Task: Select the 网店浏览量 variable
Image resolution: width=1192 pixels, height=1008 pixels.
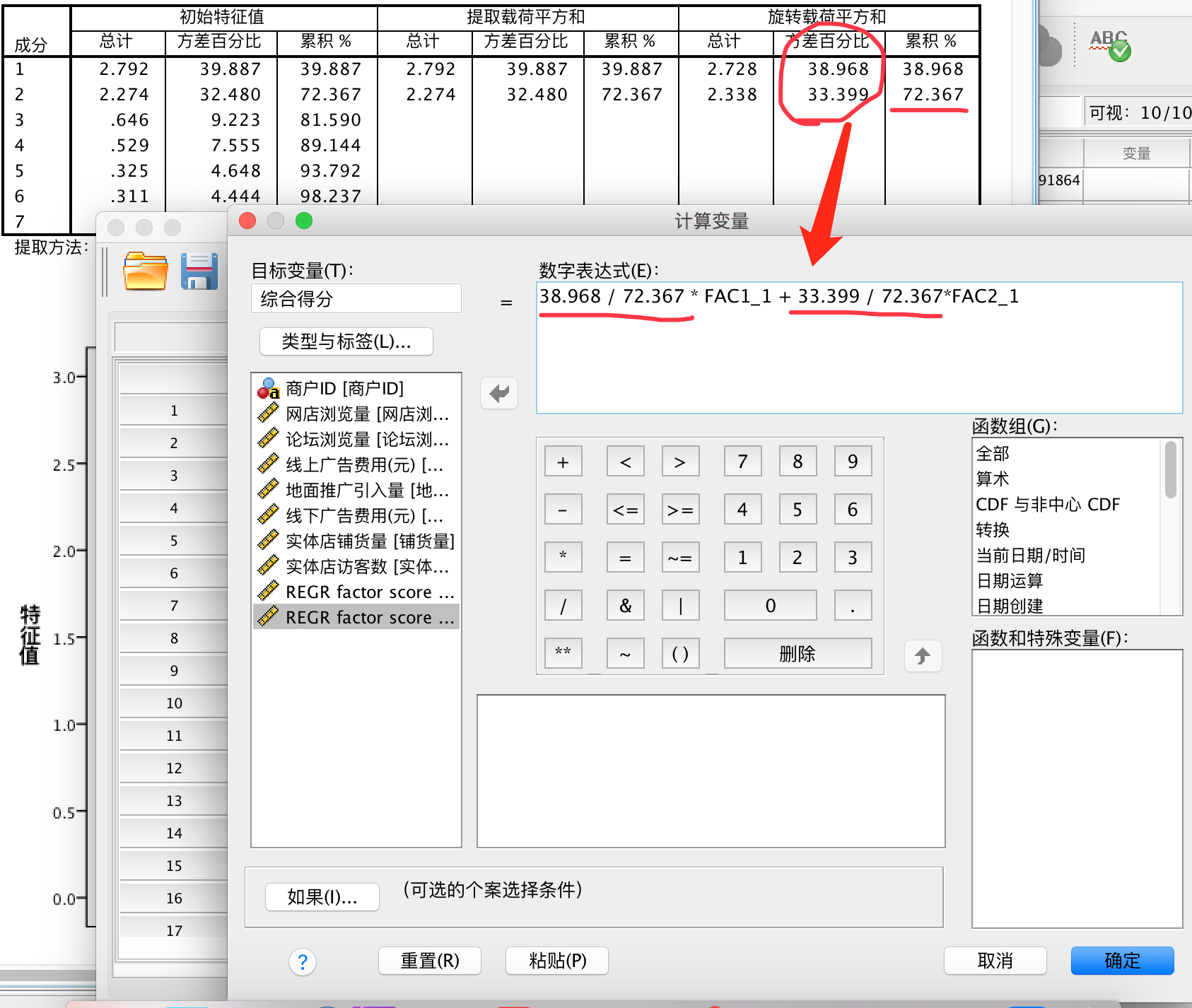Action: click(366, 414)
